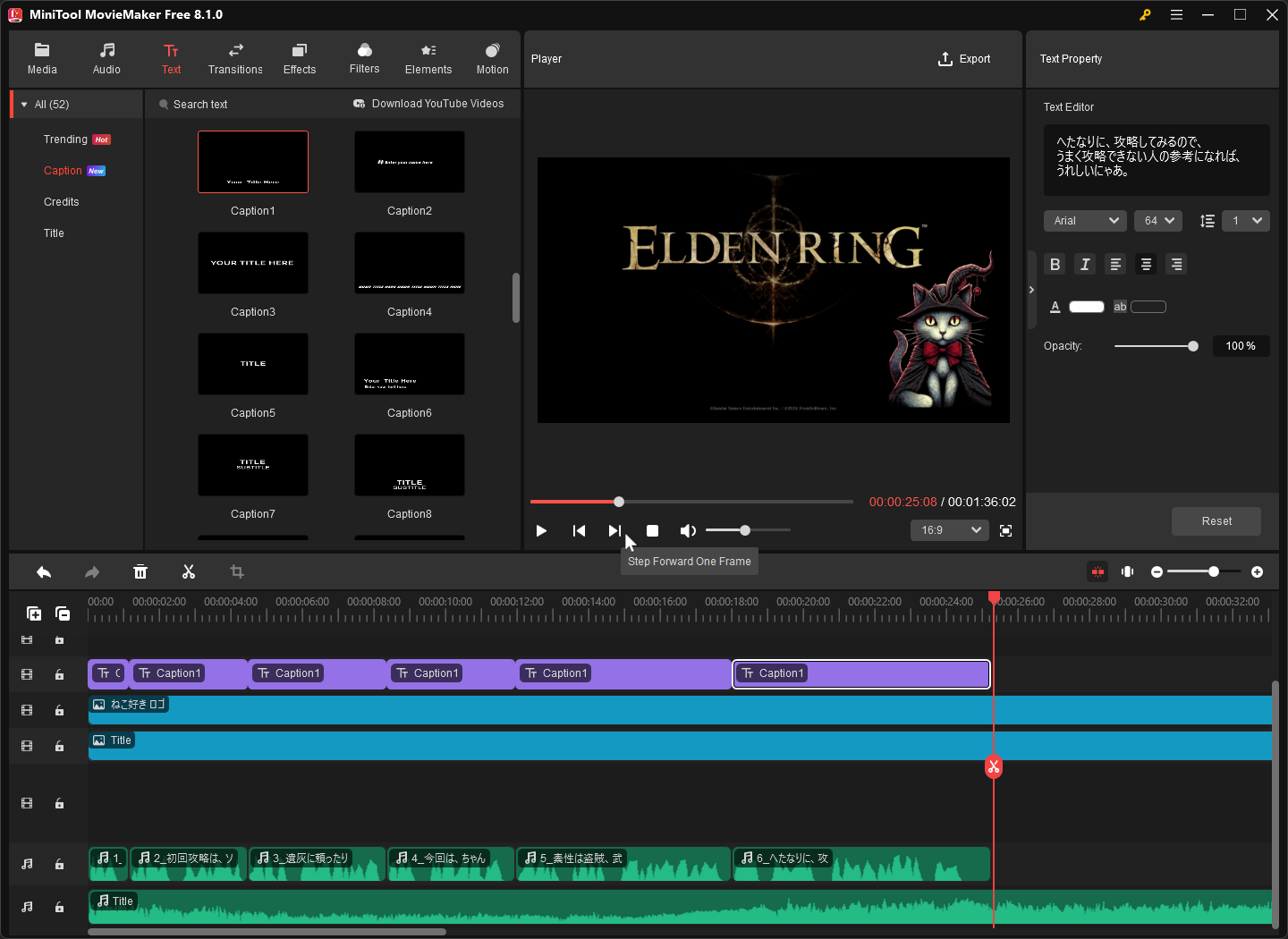The image size is (1288, 939).
Task: Click the Reset button
Action: (x=1216, y=521)
